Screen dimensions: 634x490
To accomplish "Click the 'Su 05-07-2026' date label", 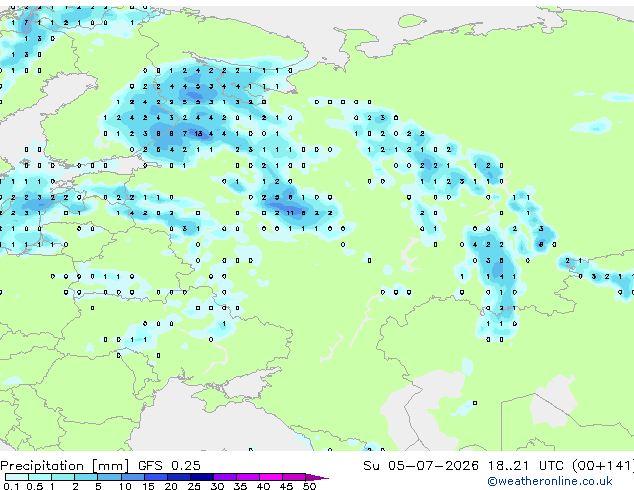I will [x=421, y=466].
